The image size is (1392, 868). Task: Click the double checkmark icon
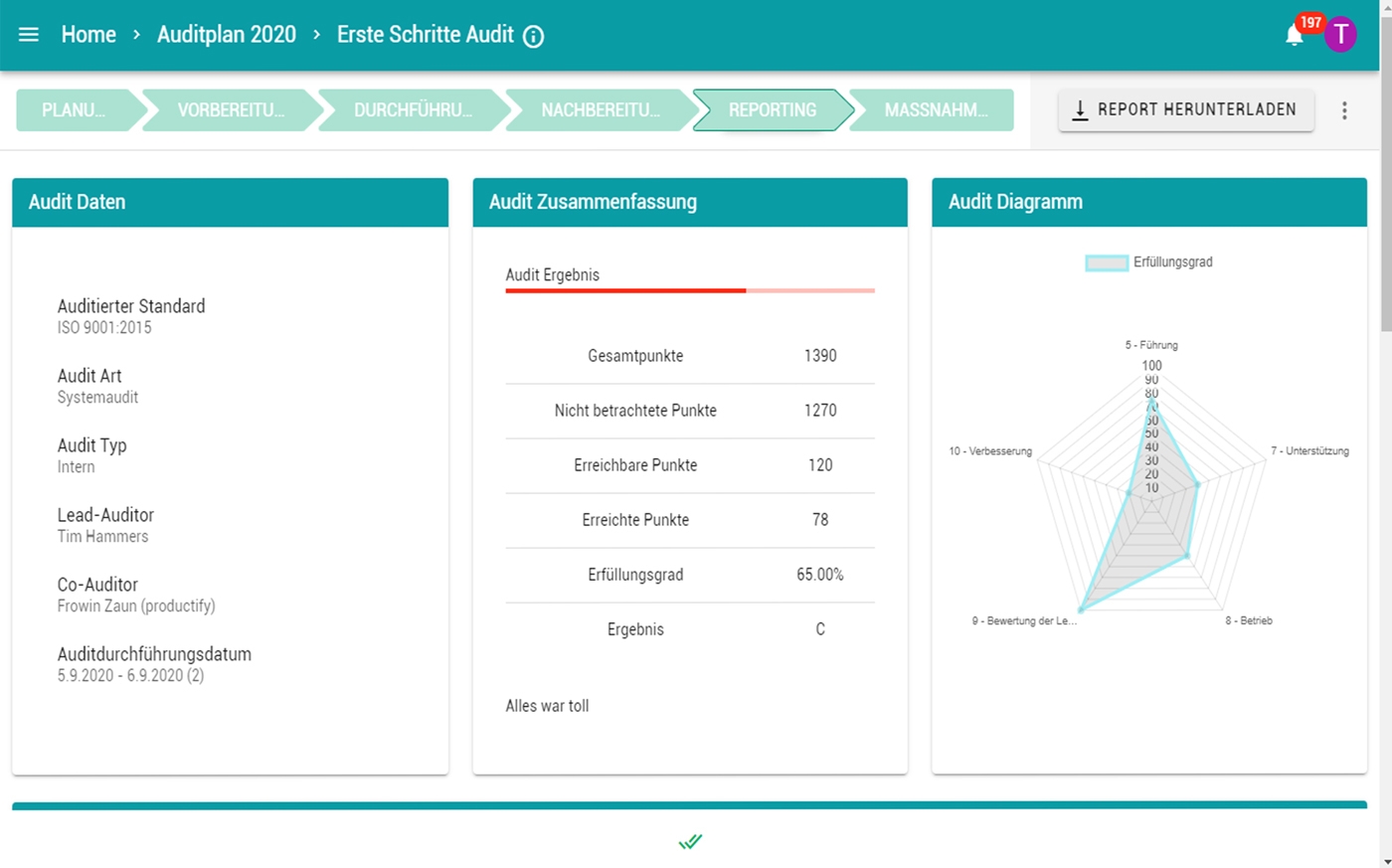click(x=690, y=842)
